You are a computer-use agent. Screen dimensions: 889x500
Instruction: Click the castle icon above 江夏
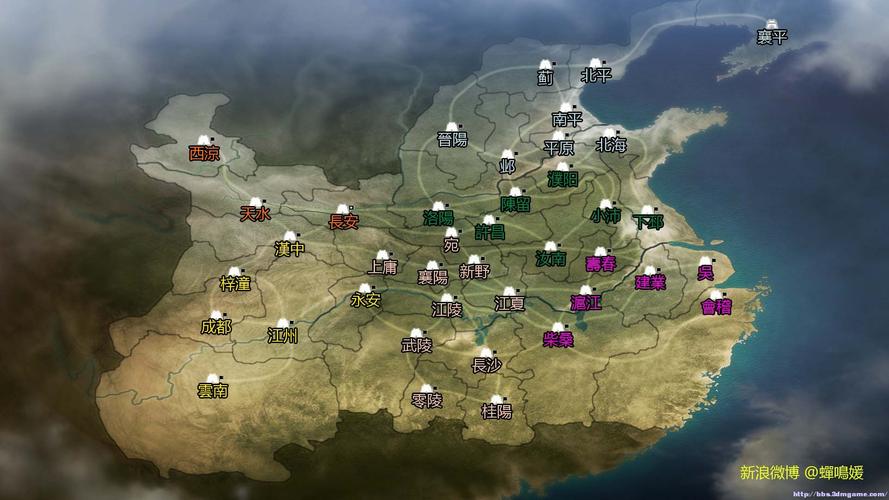pos(509,291)
